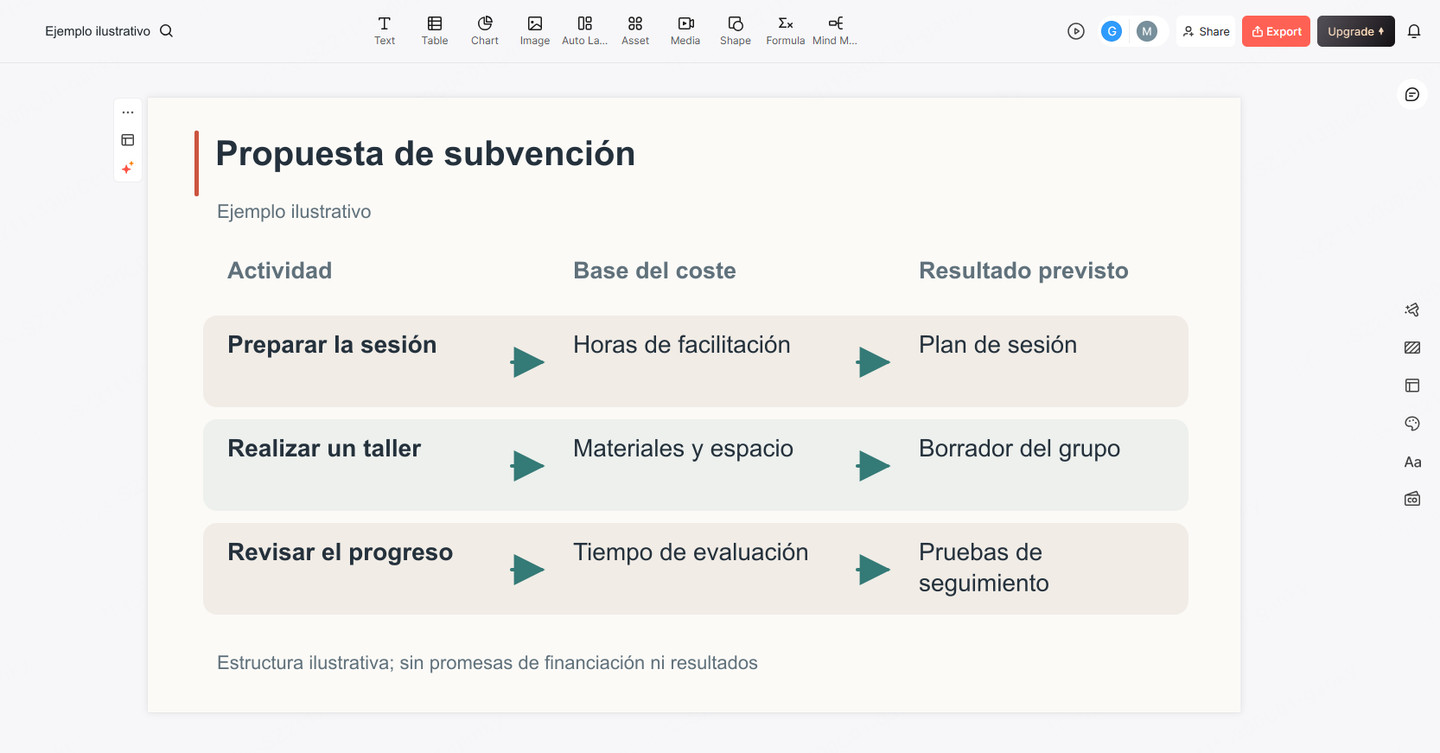Select the subtitle 'Ejemplo ilustrativo' on slide

(294, 212)
